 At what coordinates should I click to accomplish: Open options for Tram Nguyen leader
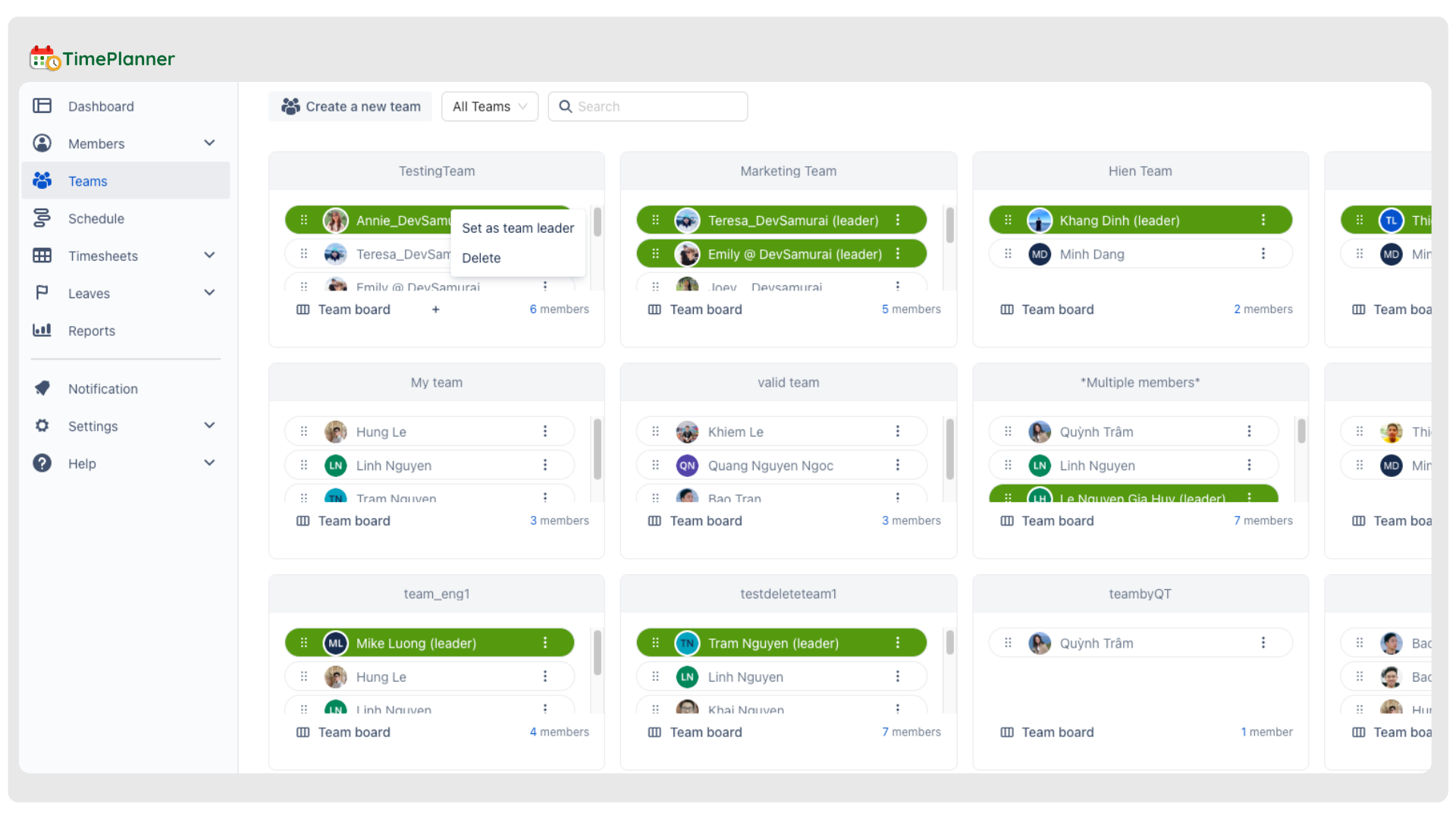(x=898, y=643)
